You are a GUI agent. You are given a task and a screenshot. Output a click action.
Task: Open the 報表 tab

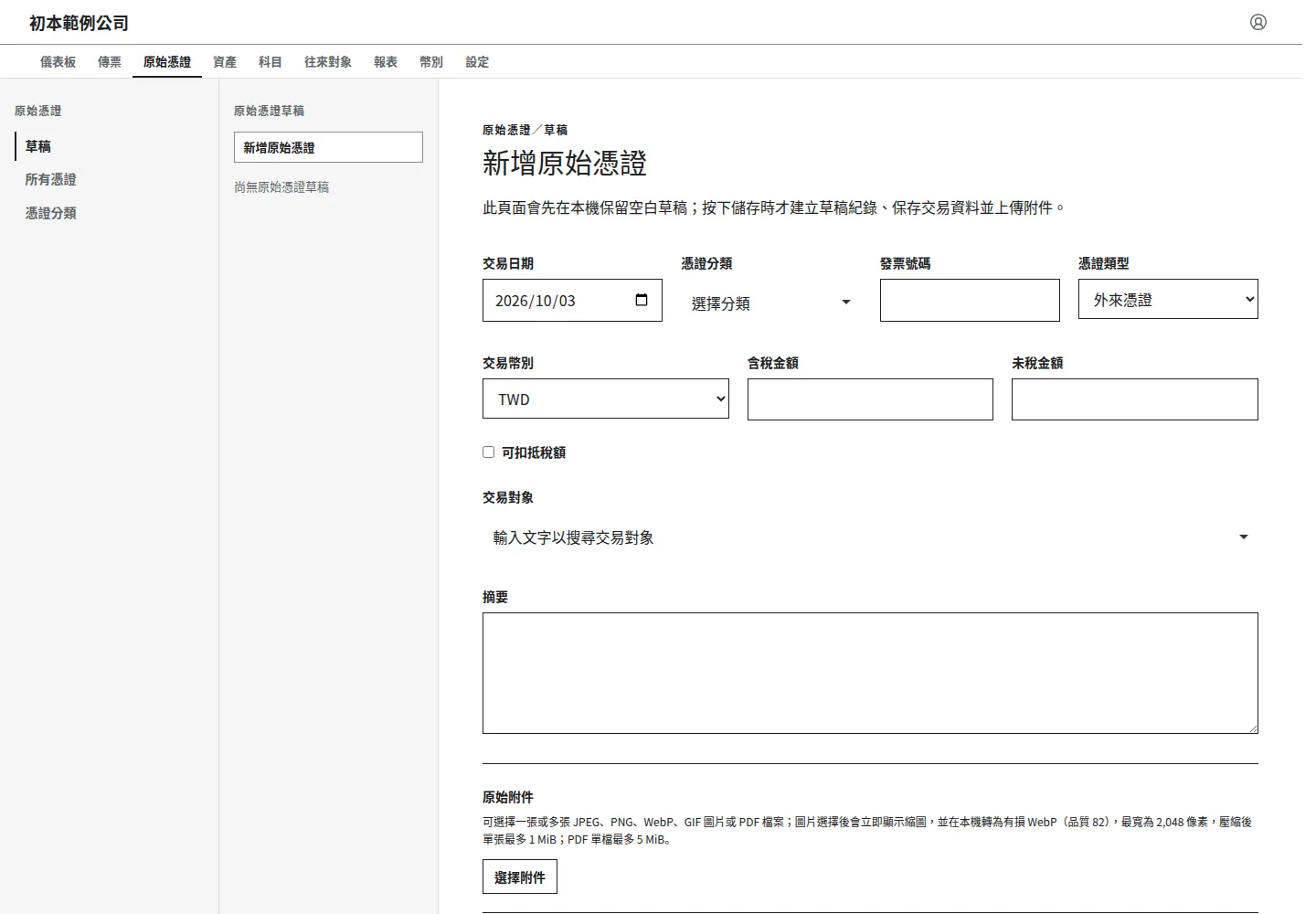[386, 62]
